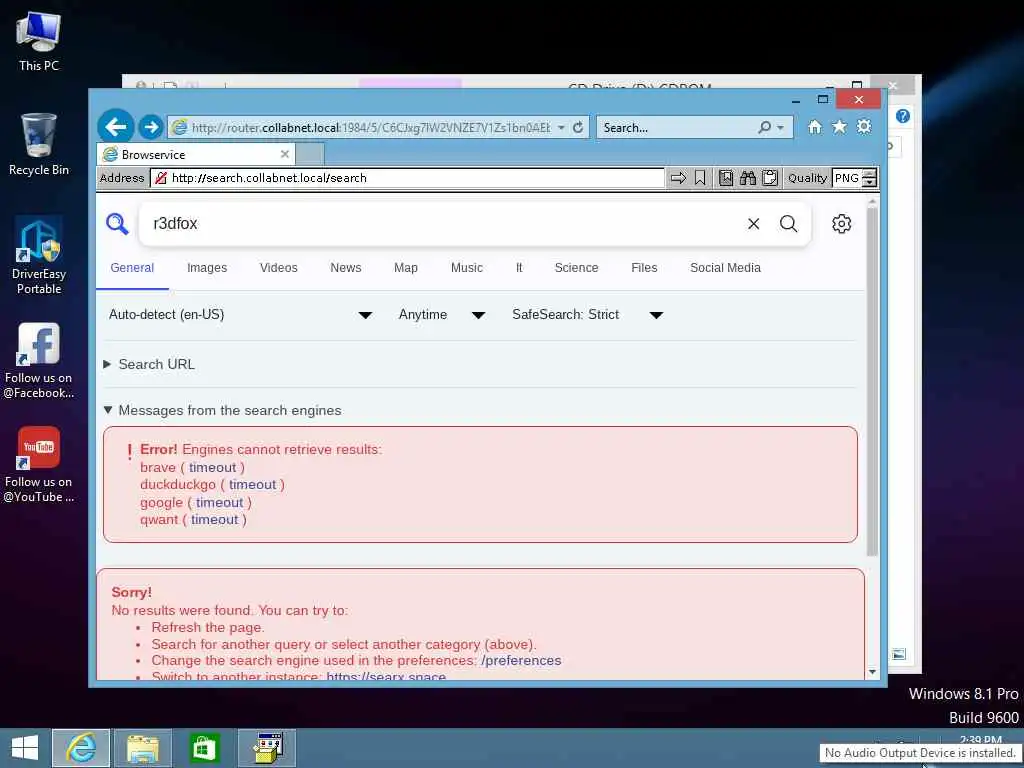Click the IE forward arrow button
1024x768 pixels.
click(151, 127)
